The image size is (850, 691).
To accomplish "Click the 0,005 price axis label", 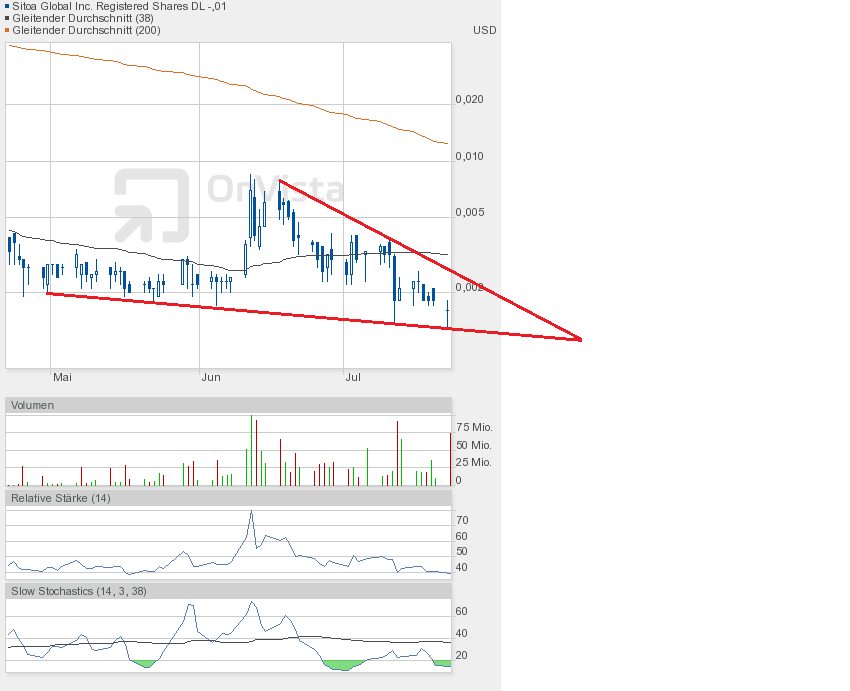I will click(x=469, y=212).
